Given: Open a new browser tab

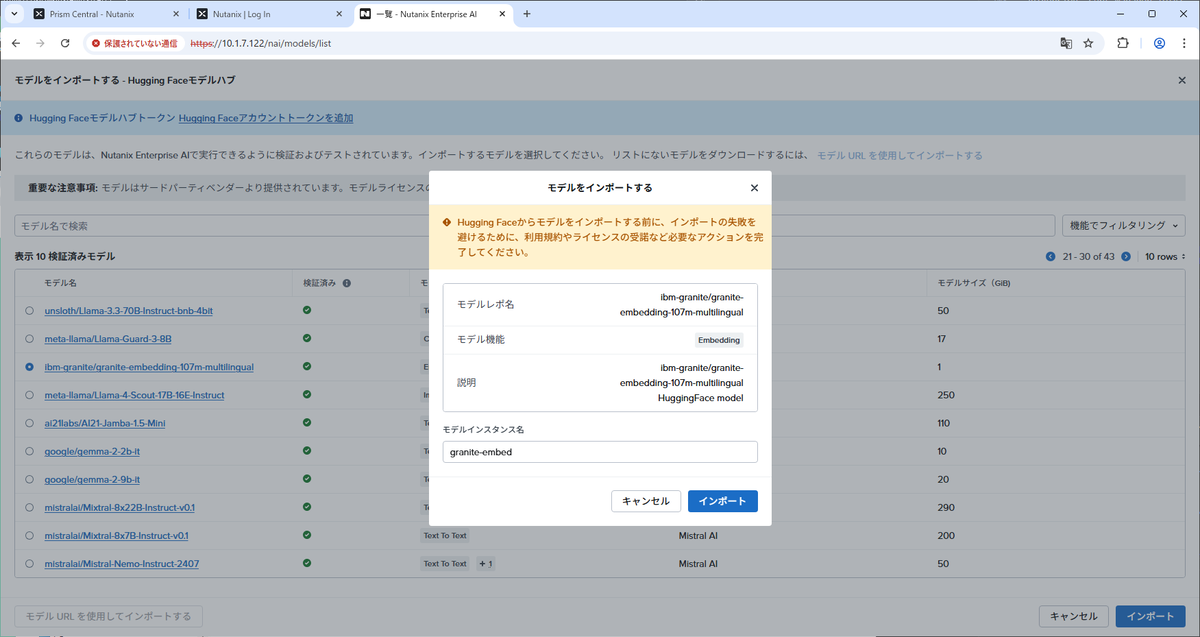Looking at the screenshot, I should 527,14.
